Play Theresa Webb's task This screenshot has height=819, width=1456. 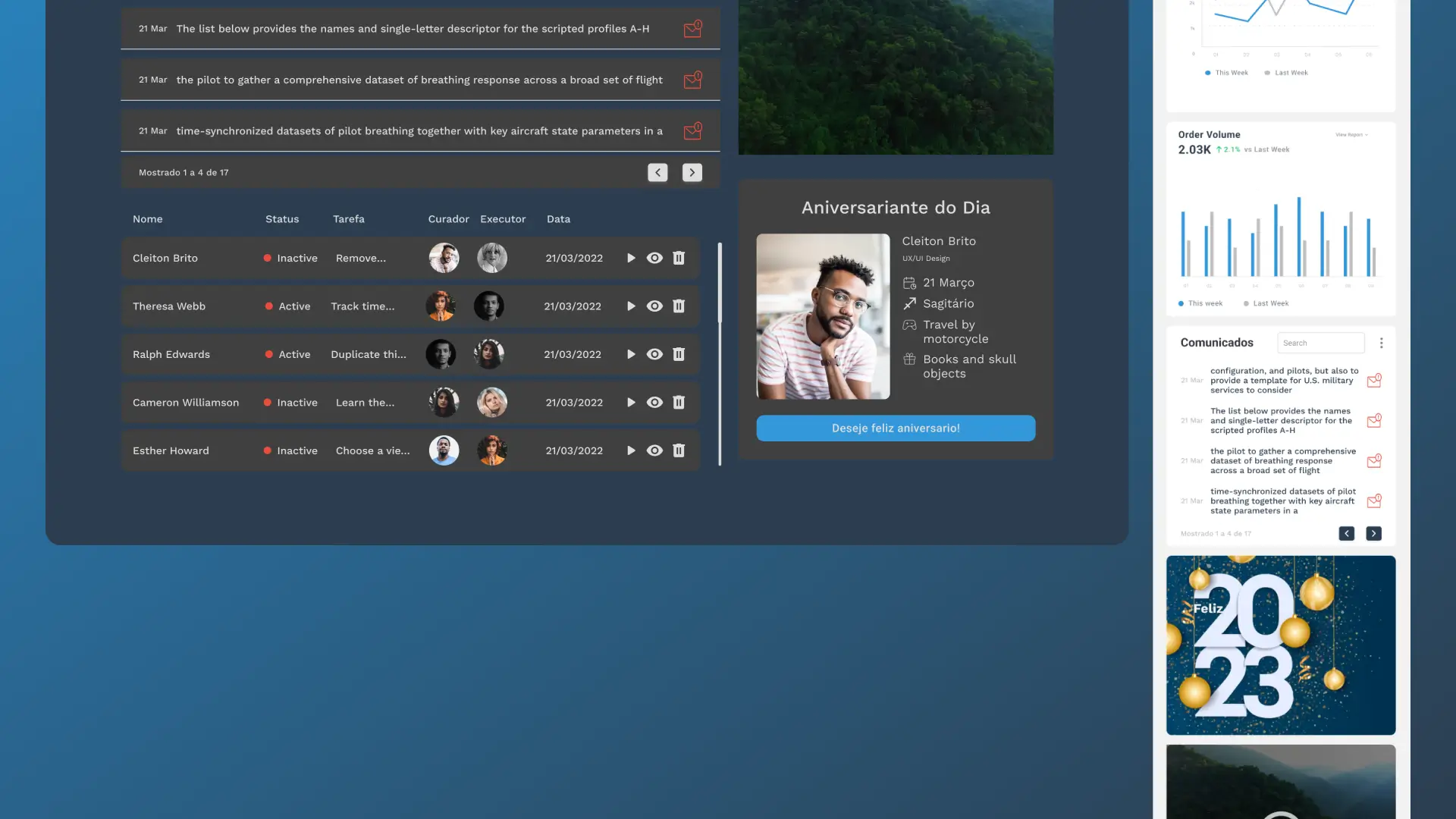point(631,306)
